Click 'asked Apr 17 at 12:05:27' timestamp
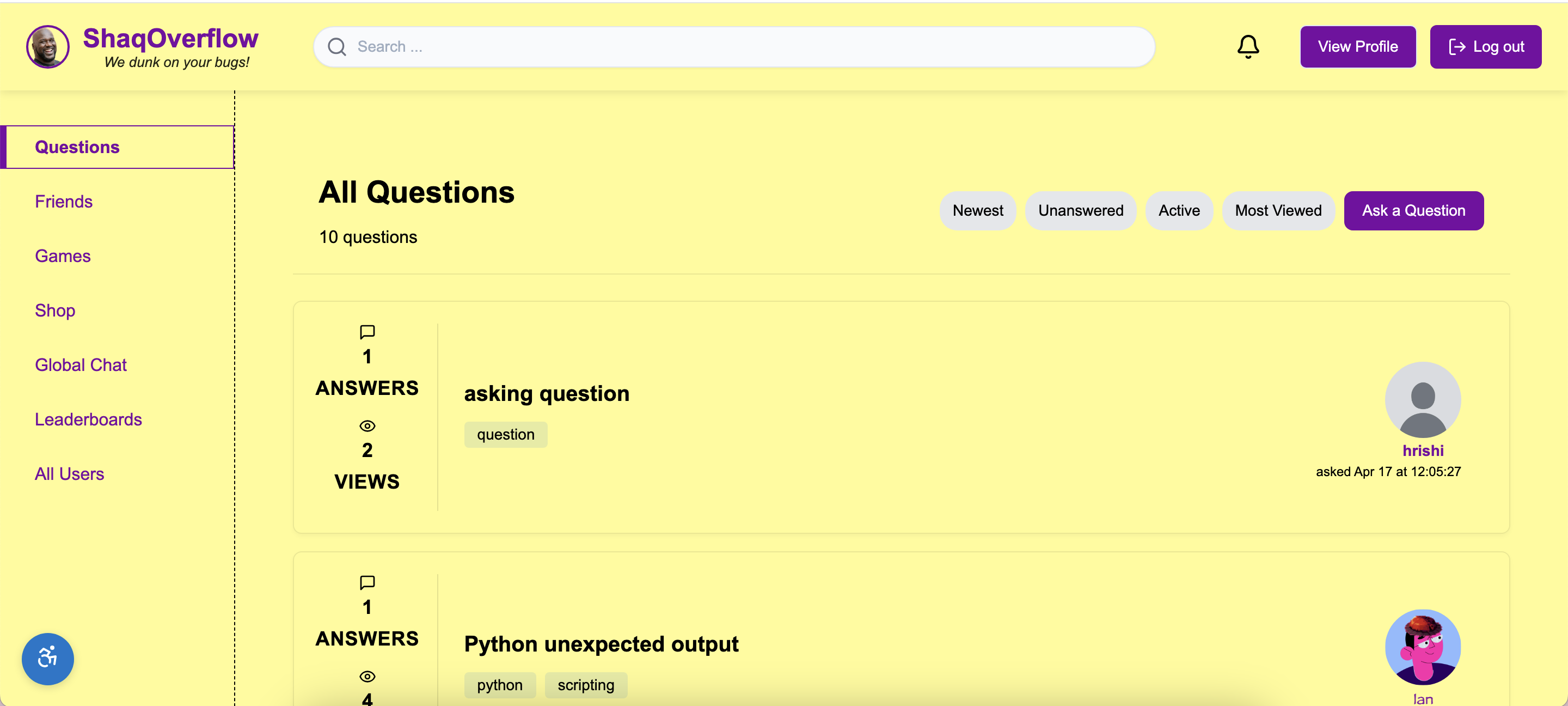This screenshot has height=706, width=1568. pyautogui.click(x=1388, y=471)
